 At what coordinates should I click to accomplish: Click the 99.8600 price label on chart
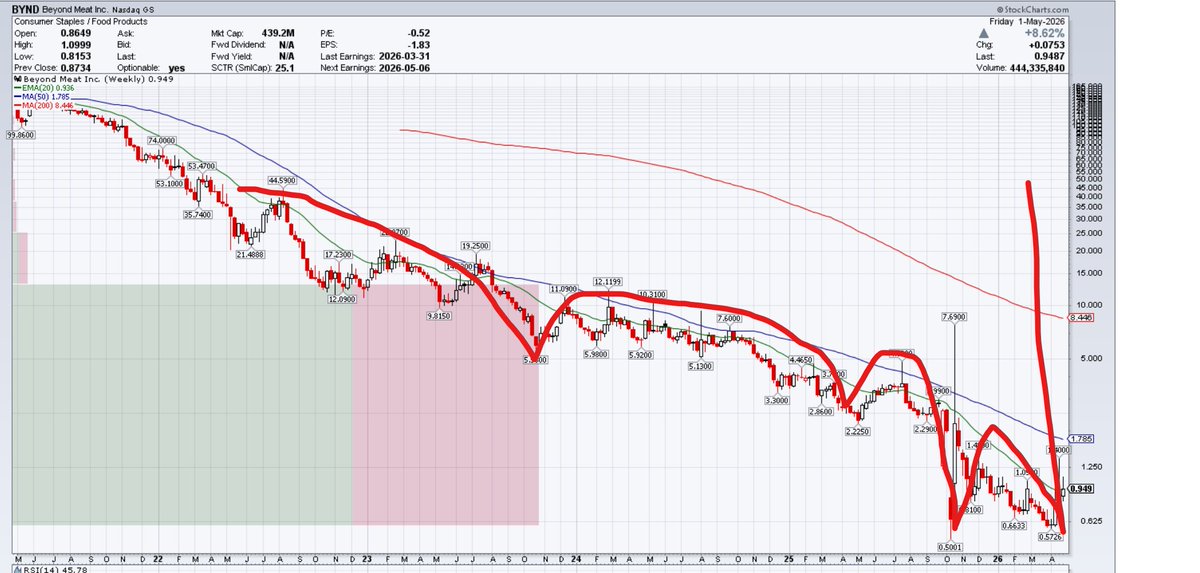(21, 133)
